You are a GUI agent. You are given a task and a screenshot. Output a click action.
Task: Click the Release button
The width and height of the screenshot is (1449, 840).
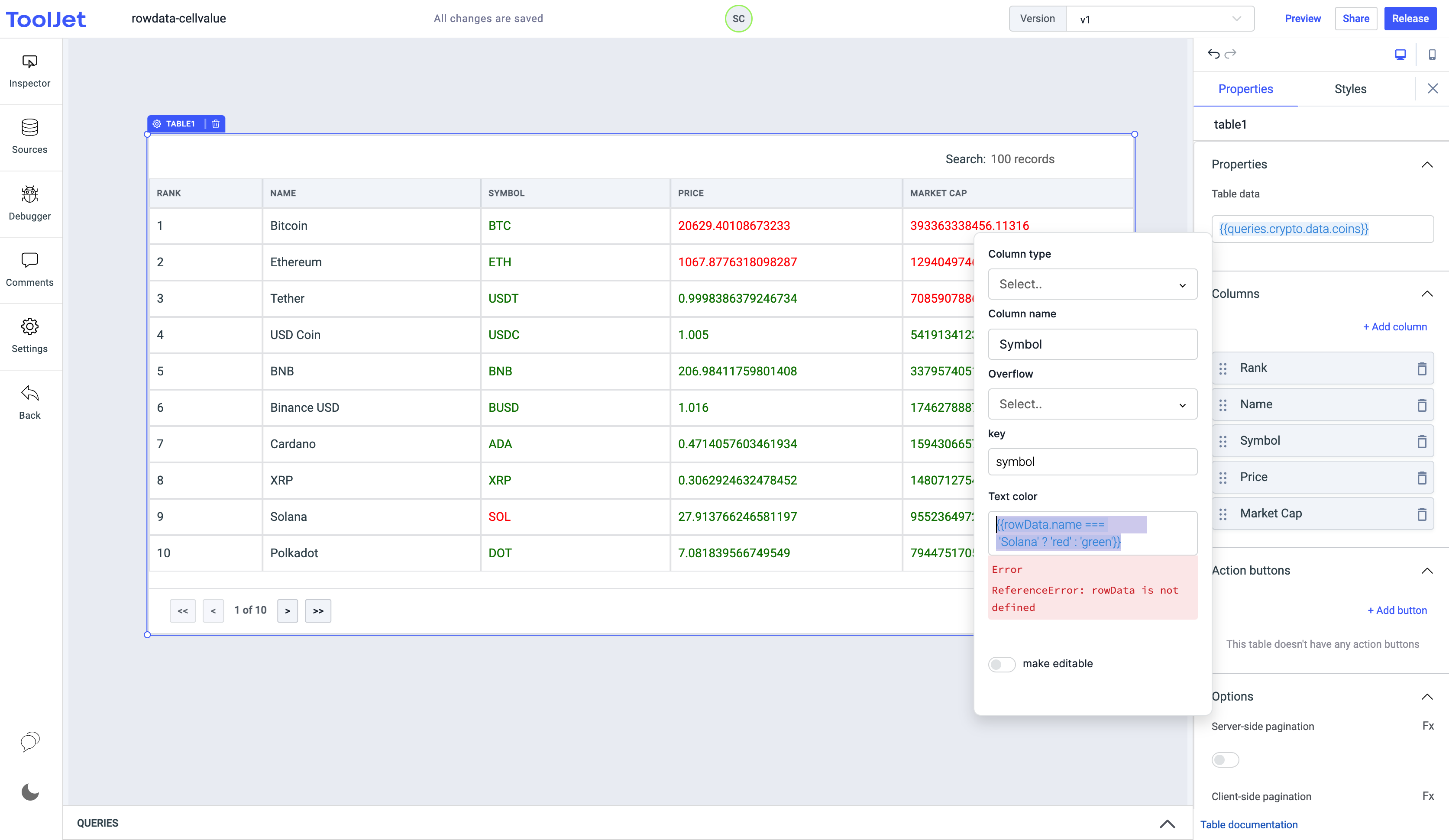[x=1410, y=18]
